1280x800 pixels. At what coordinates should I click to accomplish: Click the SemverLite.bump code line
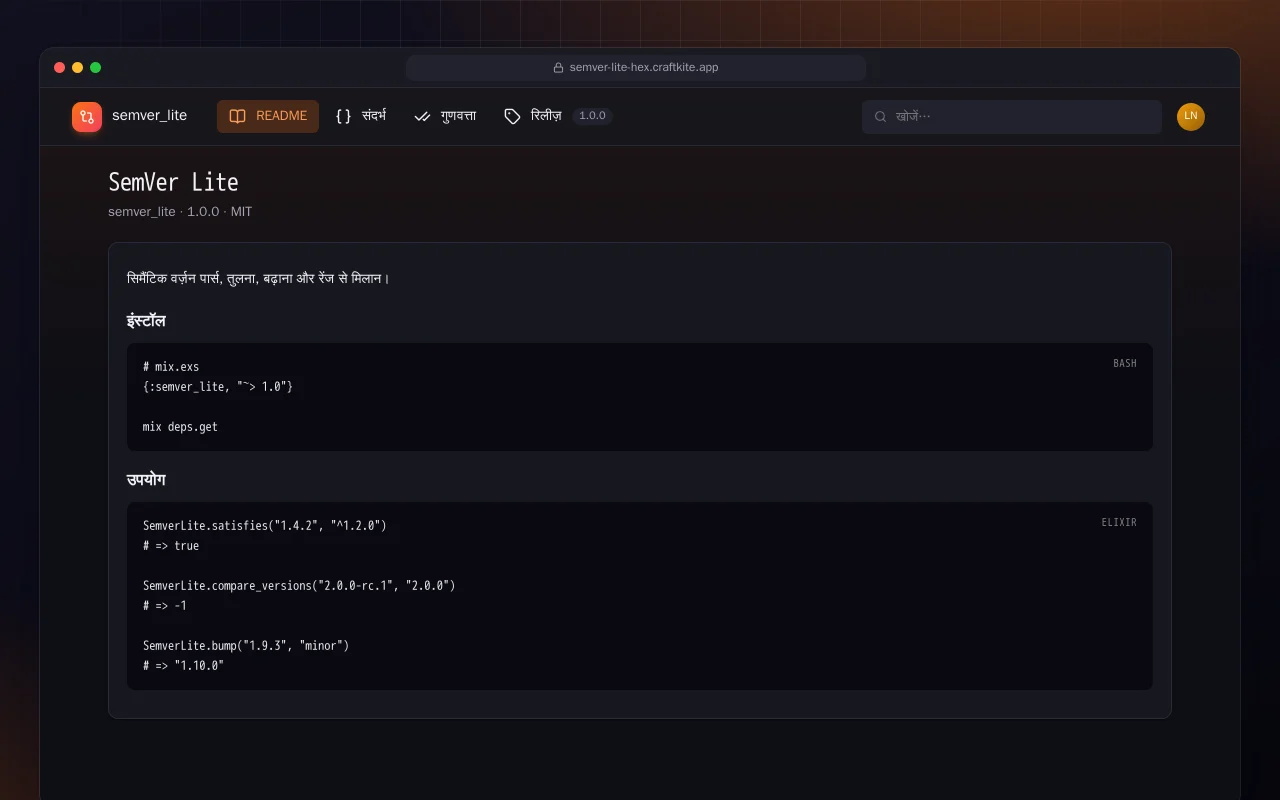[x=246, y=646]
